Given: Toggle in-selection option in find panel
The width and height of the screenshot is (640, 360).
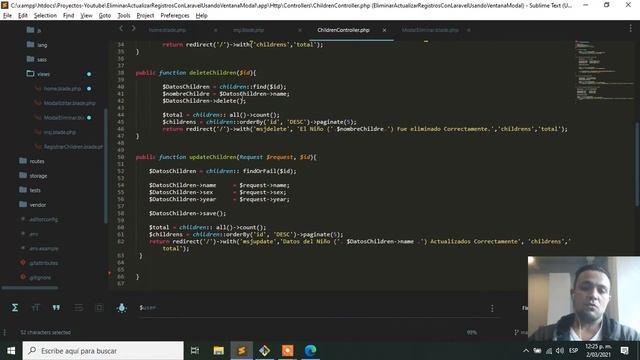Looking at the screenshot, I should coord(99,307).
